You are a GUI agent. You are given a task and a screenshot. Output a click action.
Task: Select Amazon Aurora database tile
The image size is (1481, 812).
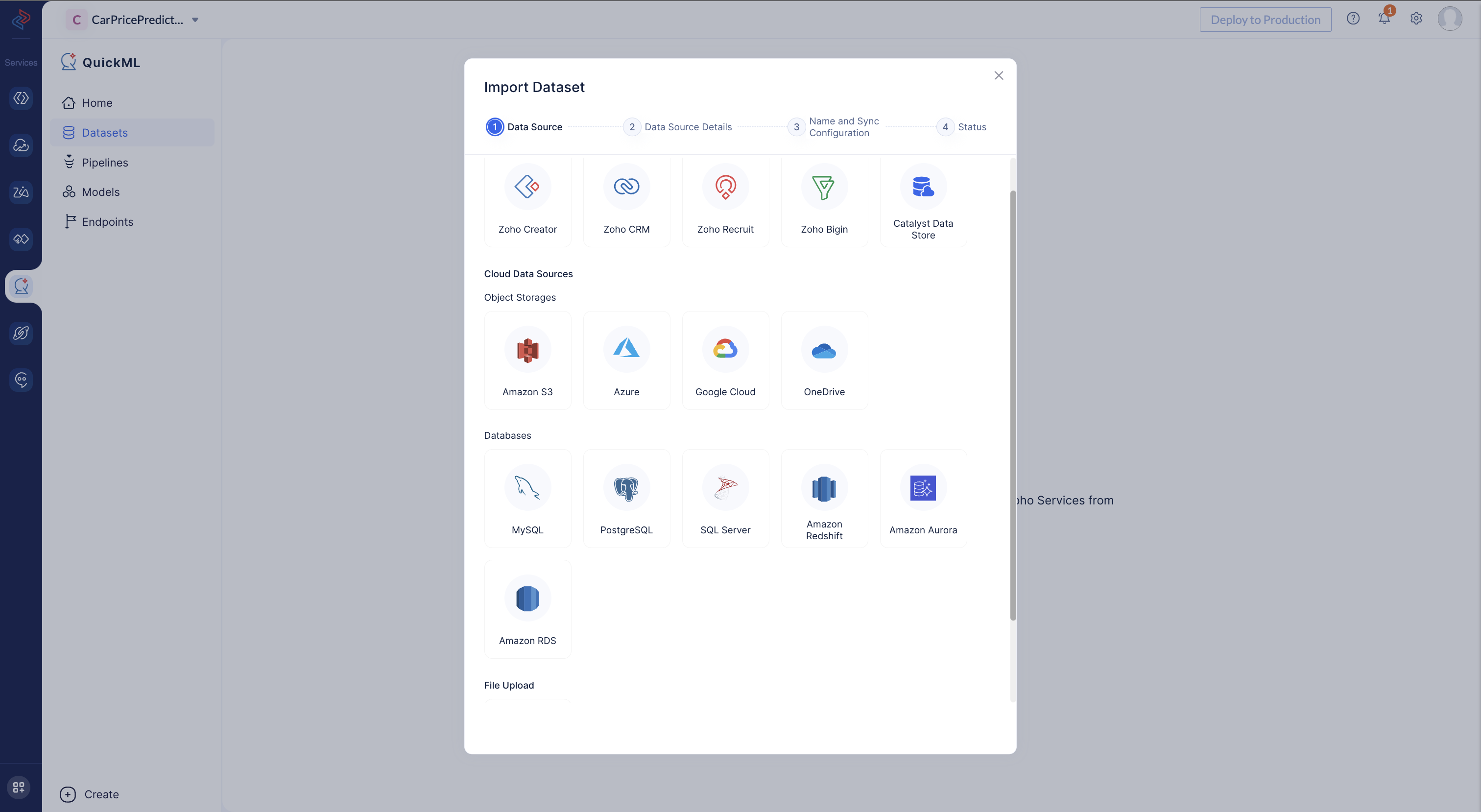click(923, 499)
